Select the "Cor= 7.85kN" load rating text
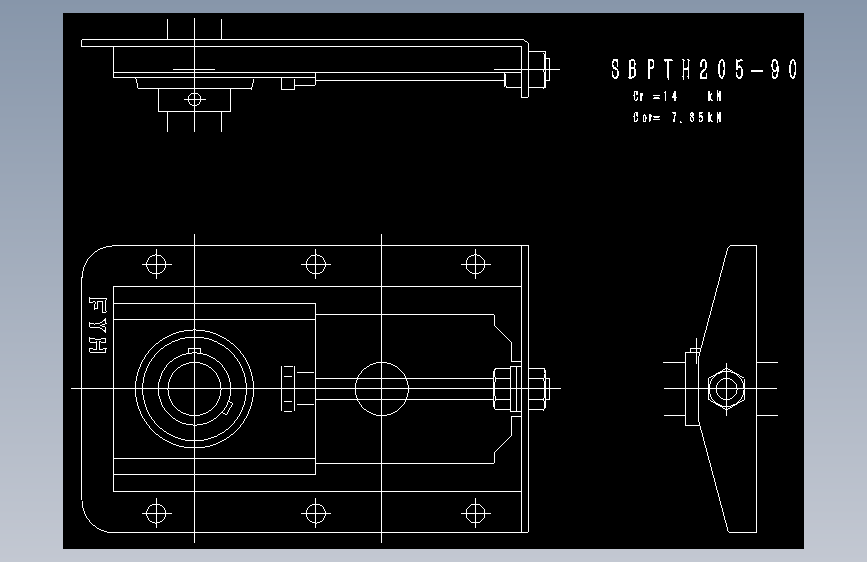Screen dimensions: 867x562 coord(677,117)
